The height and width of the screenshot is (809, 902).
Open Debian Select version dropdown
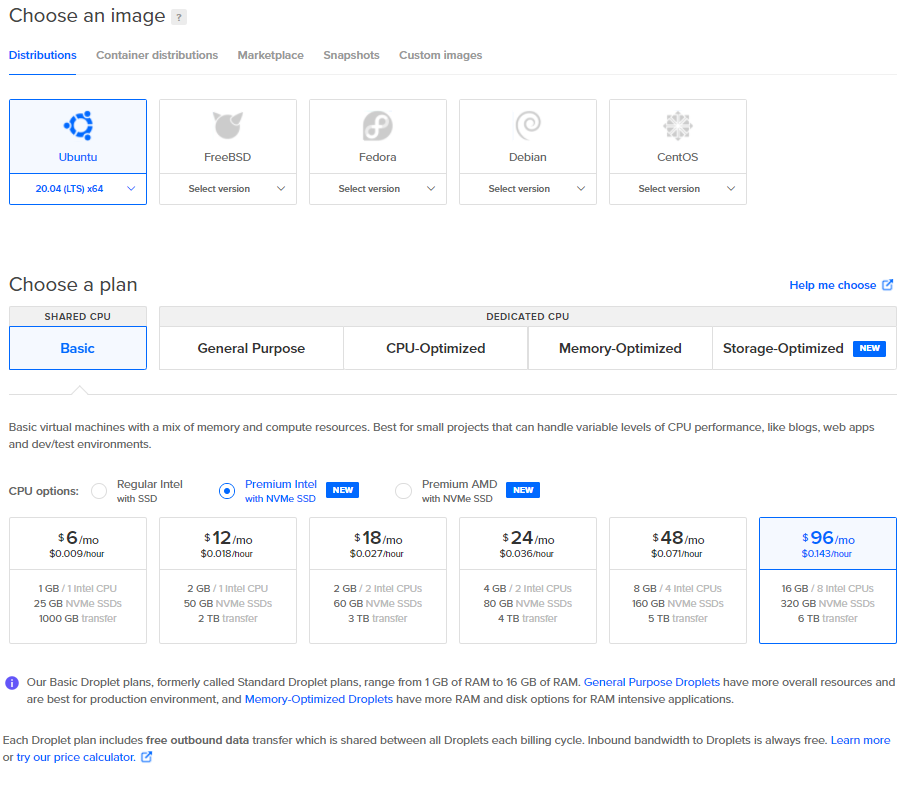pyautogui.click(x=528, y=189)
